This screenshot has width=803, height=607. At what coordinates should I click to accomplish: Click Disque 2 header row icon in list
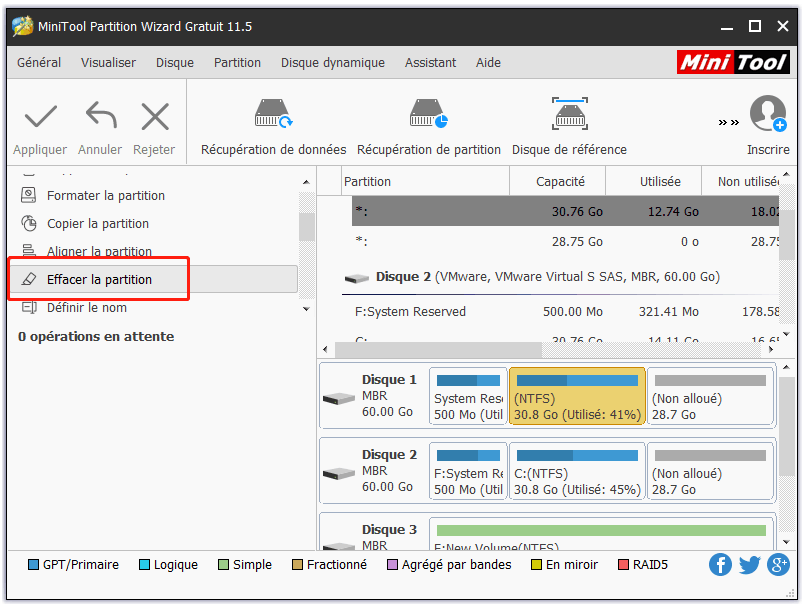click(357, 278)
